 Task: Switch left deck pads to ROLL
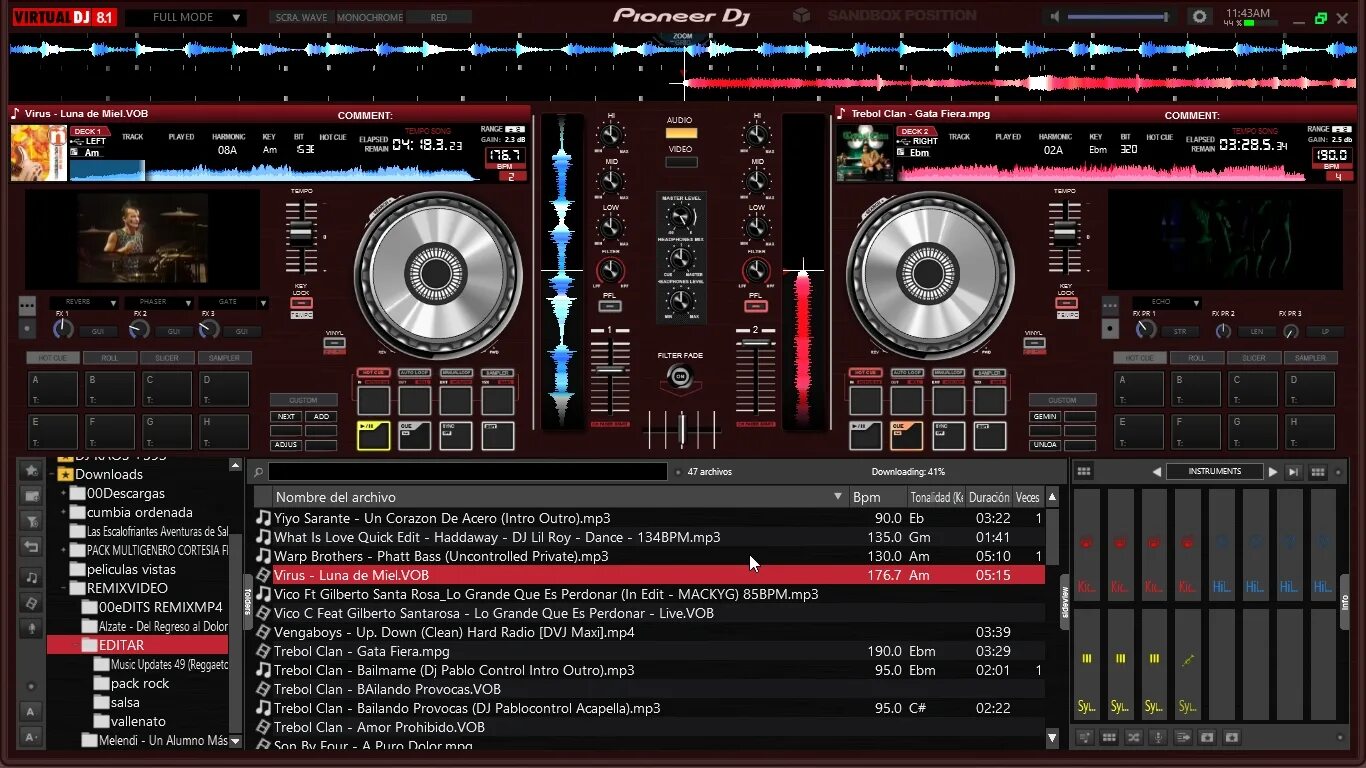pos(110,357)
